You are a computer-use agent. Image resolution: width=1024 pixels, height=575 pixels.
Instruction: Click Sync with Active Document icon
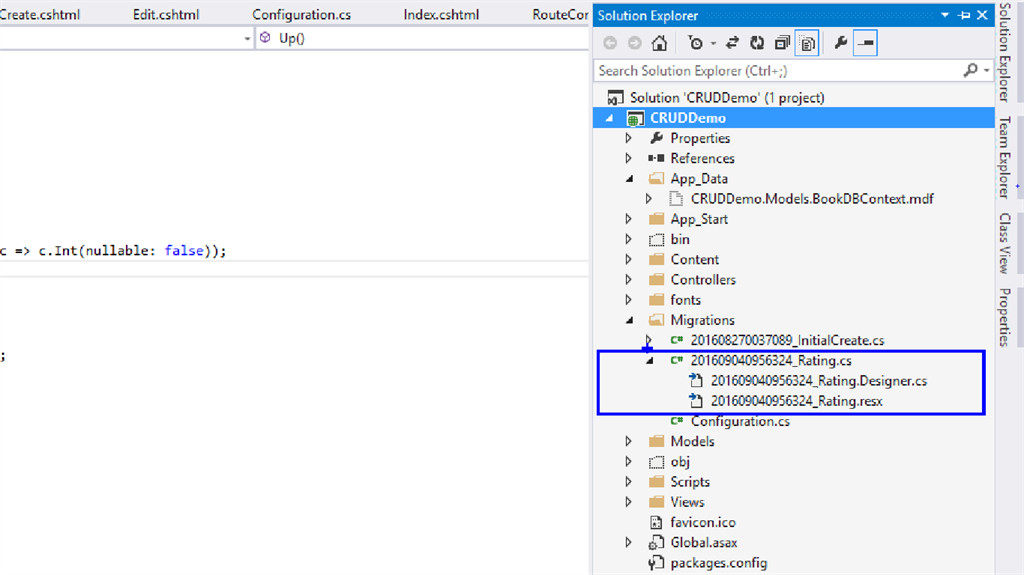pyautogui.click(x=732, y=43)
